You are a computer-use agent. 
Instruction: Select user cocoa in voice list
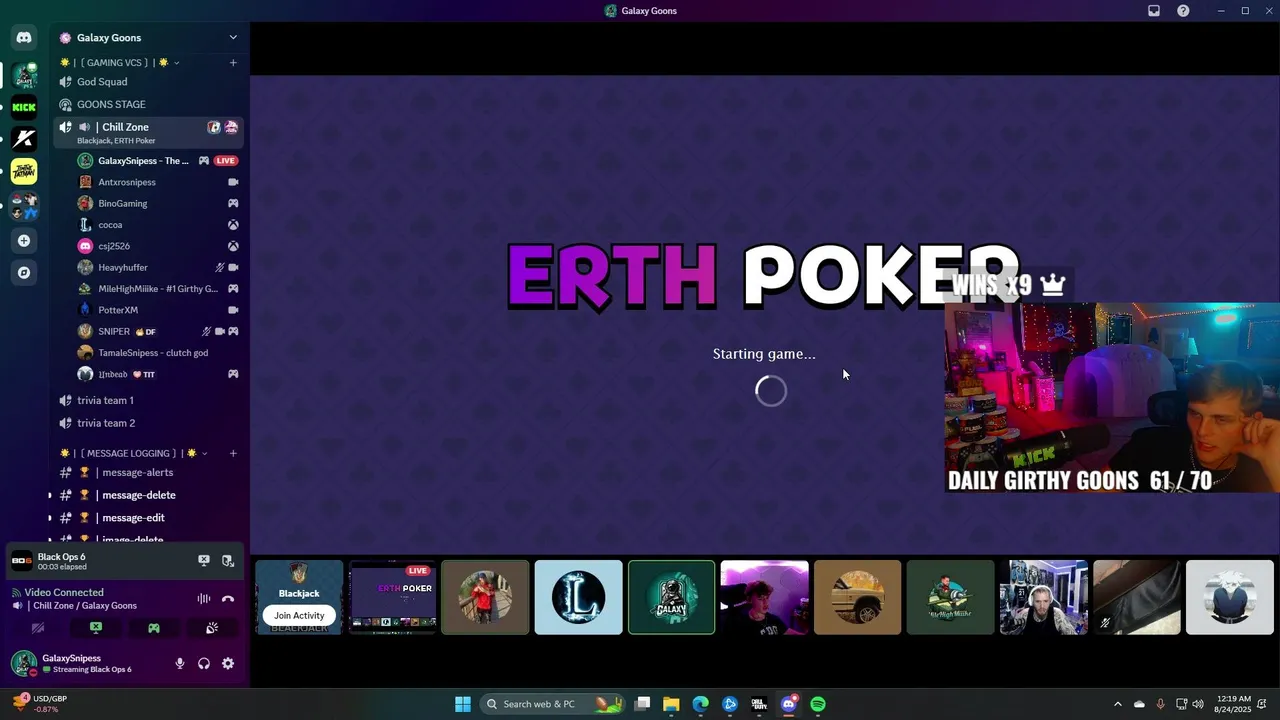[158, 225]
